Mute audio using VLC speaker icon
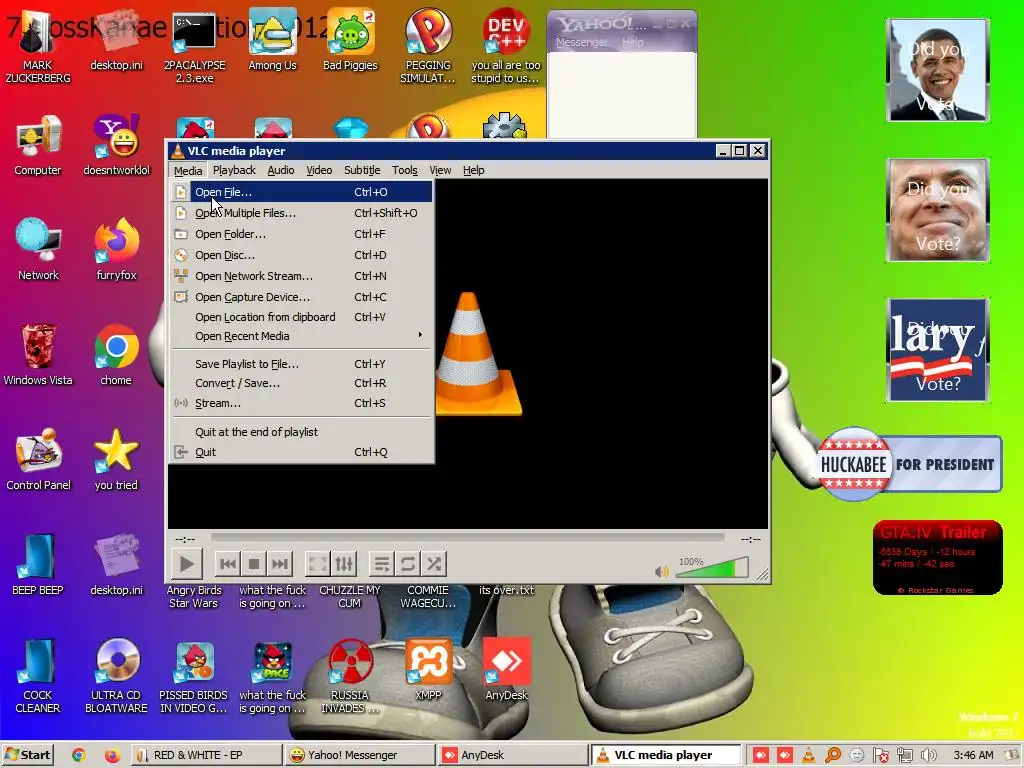 (662, 571)
